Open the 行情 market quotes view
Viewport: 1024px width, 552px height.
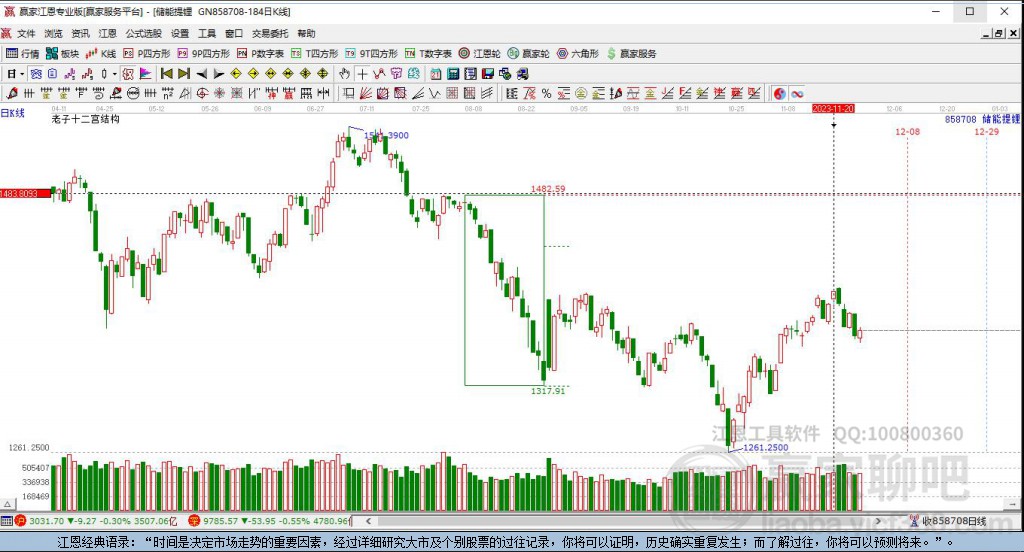(23, 54)
